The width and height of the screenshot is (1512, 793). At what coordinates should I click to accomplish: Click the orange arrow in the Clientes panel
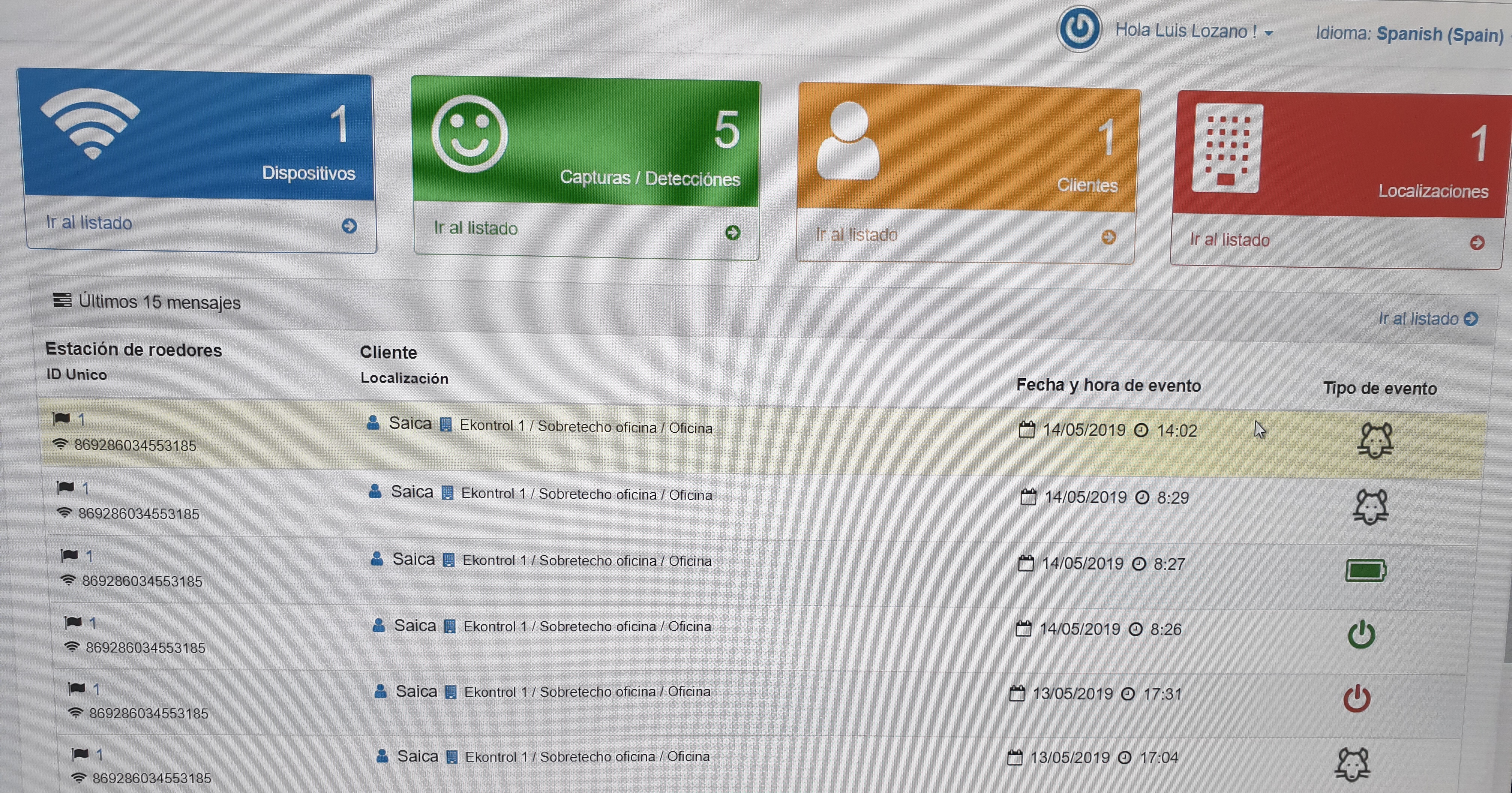1108,237
